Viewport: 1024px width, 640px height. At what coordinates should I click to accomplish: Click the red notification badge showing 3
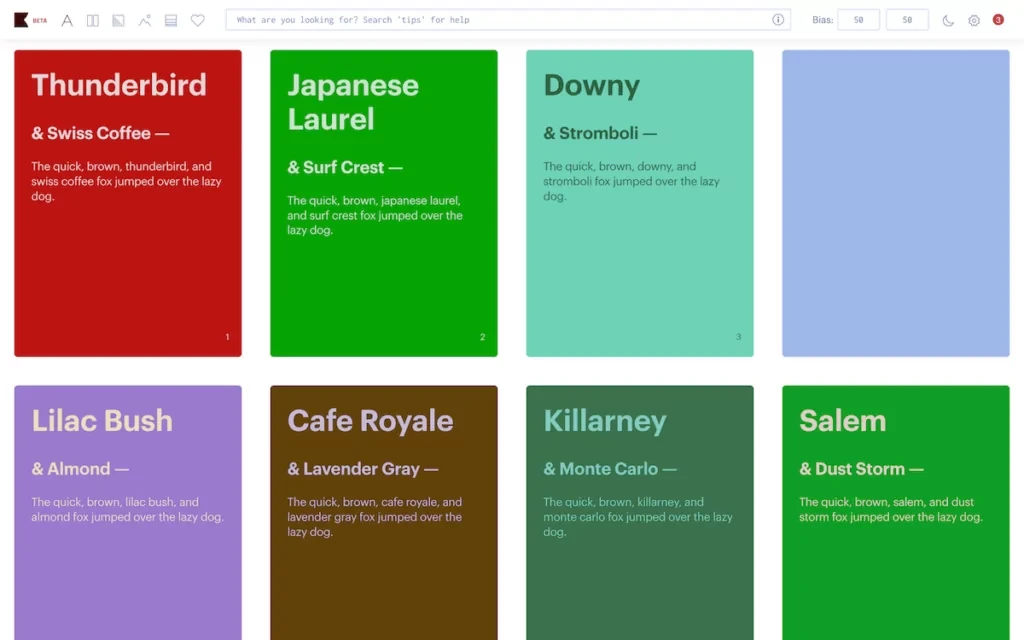point(998,20)
